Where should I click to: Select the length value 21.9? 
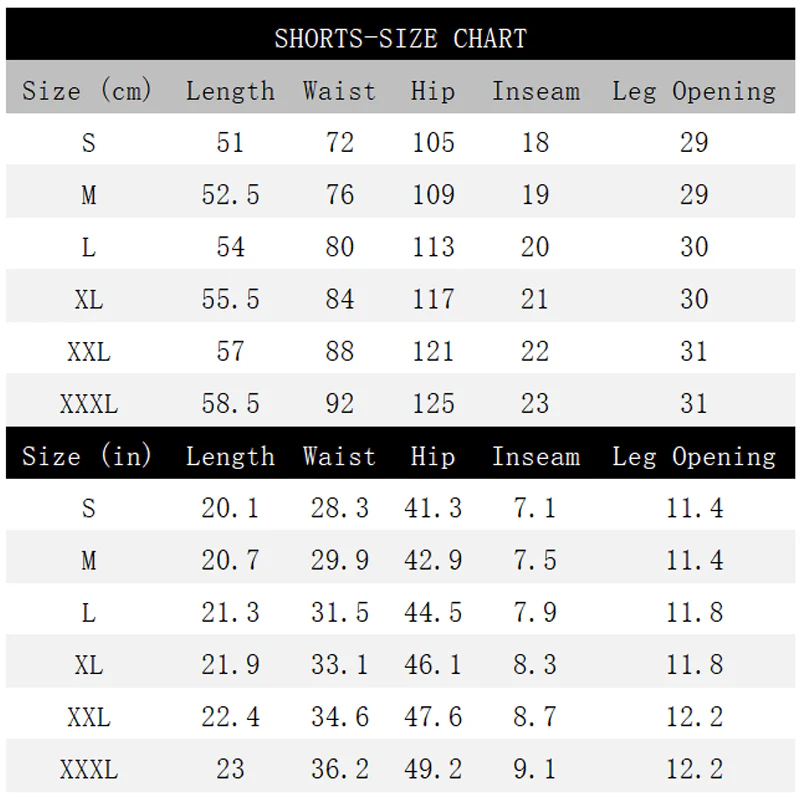[x=231, y=664]
